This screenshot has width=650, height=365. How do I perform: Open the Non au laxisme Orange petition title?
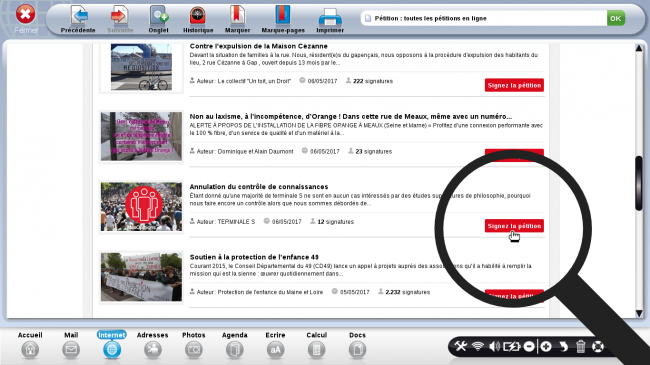pos(351,117)
